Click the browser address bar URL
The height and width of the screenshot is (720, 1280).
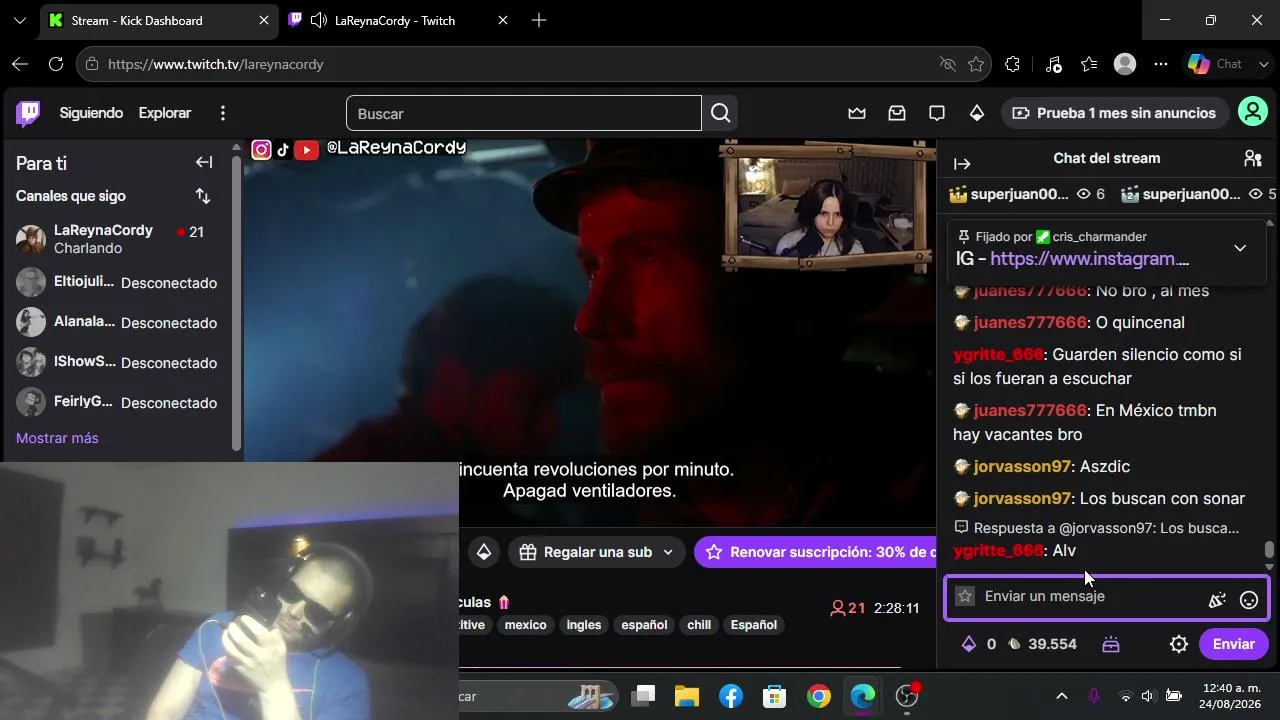[215, 64]
